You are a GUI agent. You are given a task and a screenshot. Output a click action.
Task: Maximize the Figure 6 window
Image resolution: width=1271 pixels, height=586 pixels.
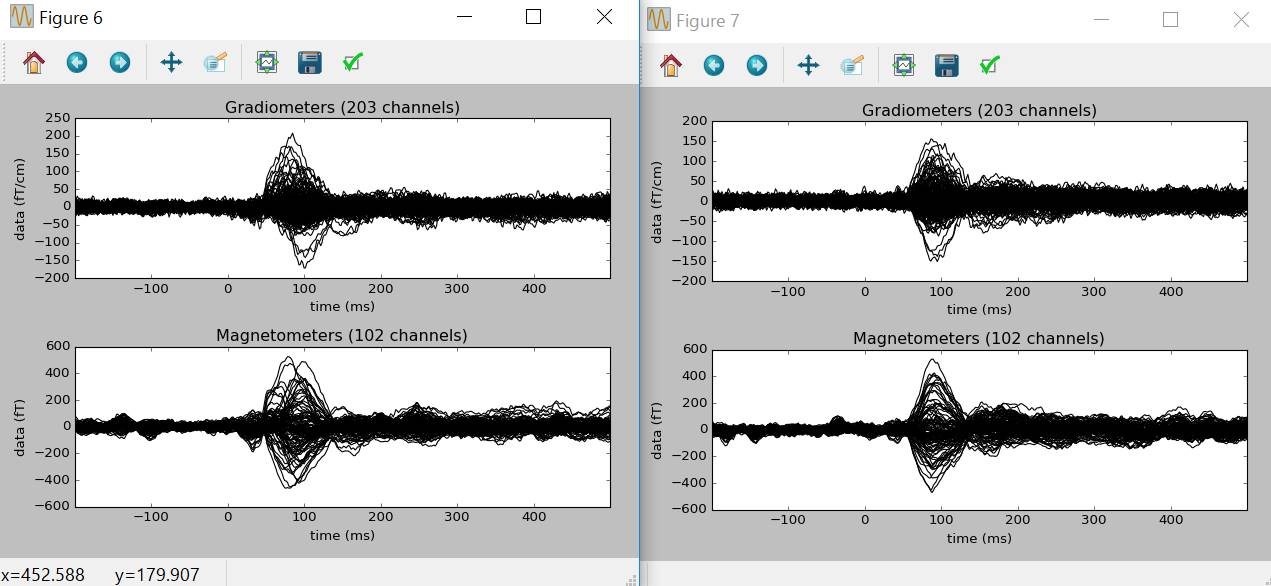point(533,17)
